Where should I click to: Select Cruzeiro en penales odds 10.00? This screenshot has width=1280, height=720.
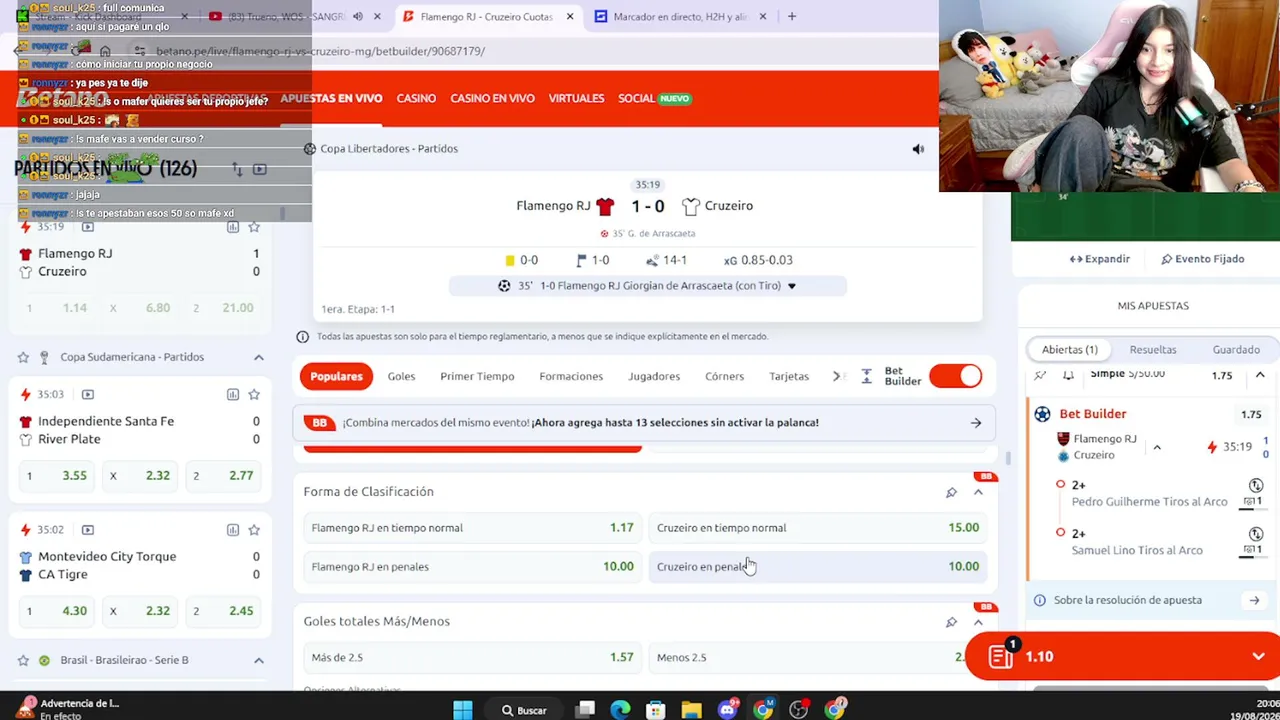[x=818, y=567]
